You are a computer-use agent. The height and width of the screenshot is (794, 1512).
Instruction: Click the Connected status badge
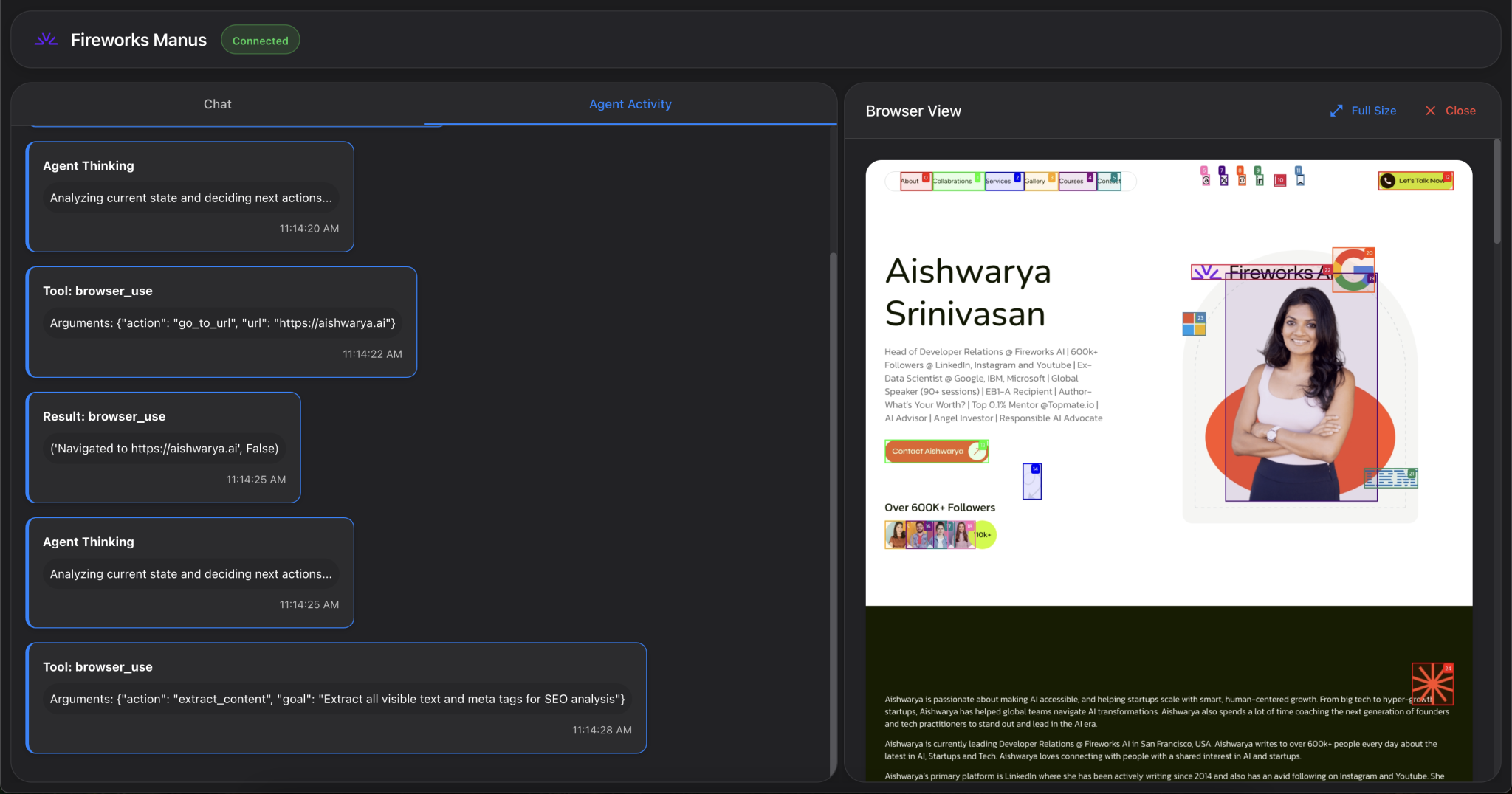[x=260, y=41]
